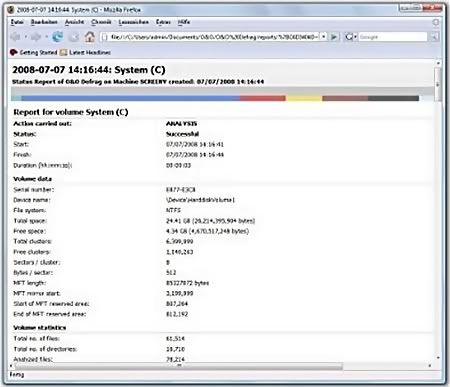Open the Forward history dropdown arrow
This screenshot has width=450, height=387.
click(46, 37)
